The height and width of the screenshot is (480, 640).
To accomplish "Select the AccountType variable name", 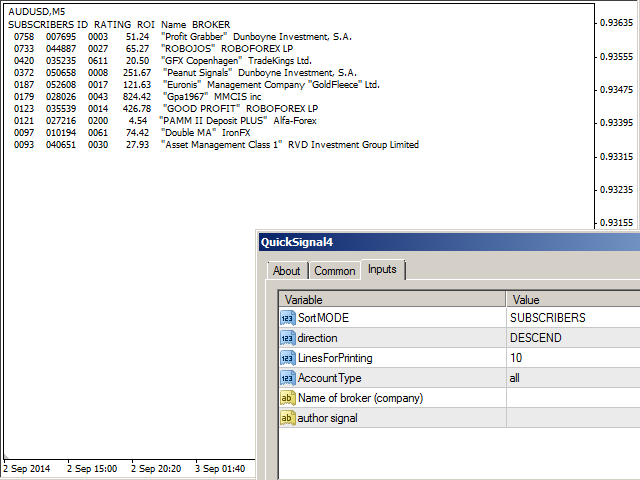I will pos(329,378).
